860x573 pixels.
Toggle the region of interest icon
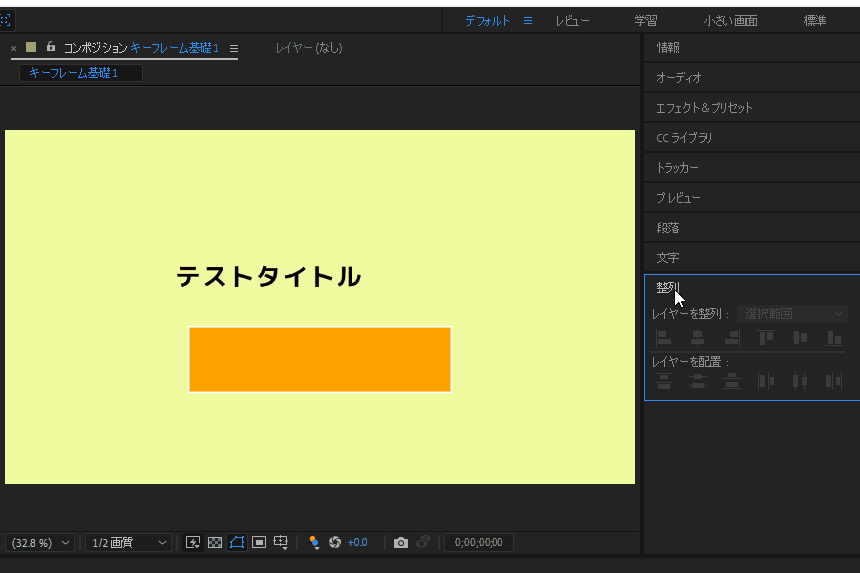coord(259,542)
